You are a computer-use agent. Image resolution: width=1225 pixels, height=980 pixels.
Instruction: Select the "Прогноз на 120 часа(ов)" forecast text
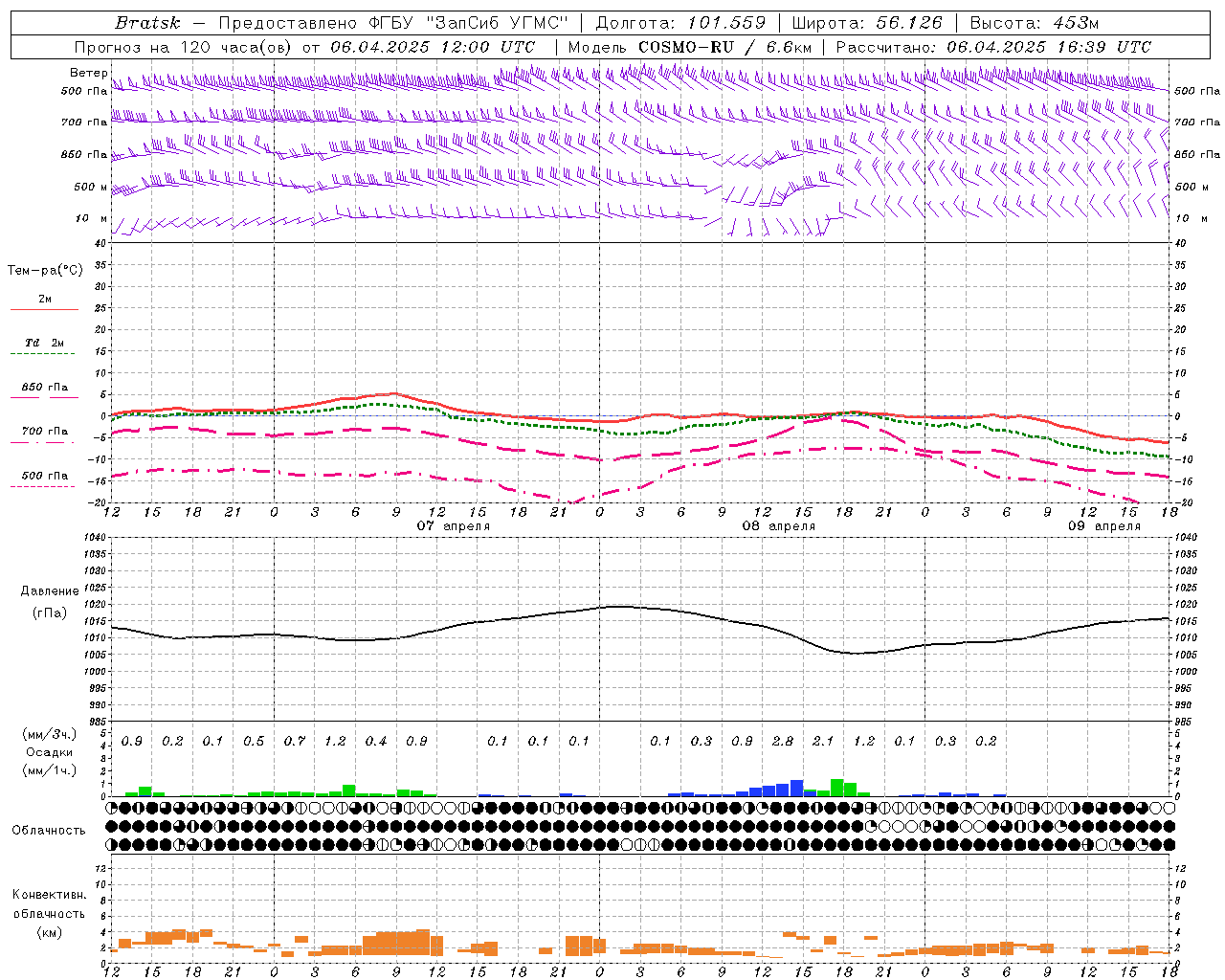tap(185, 47)
